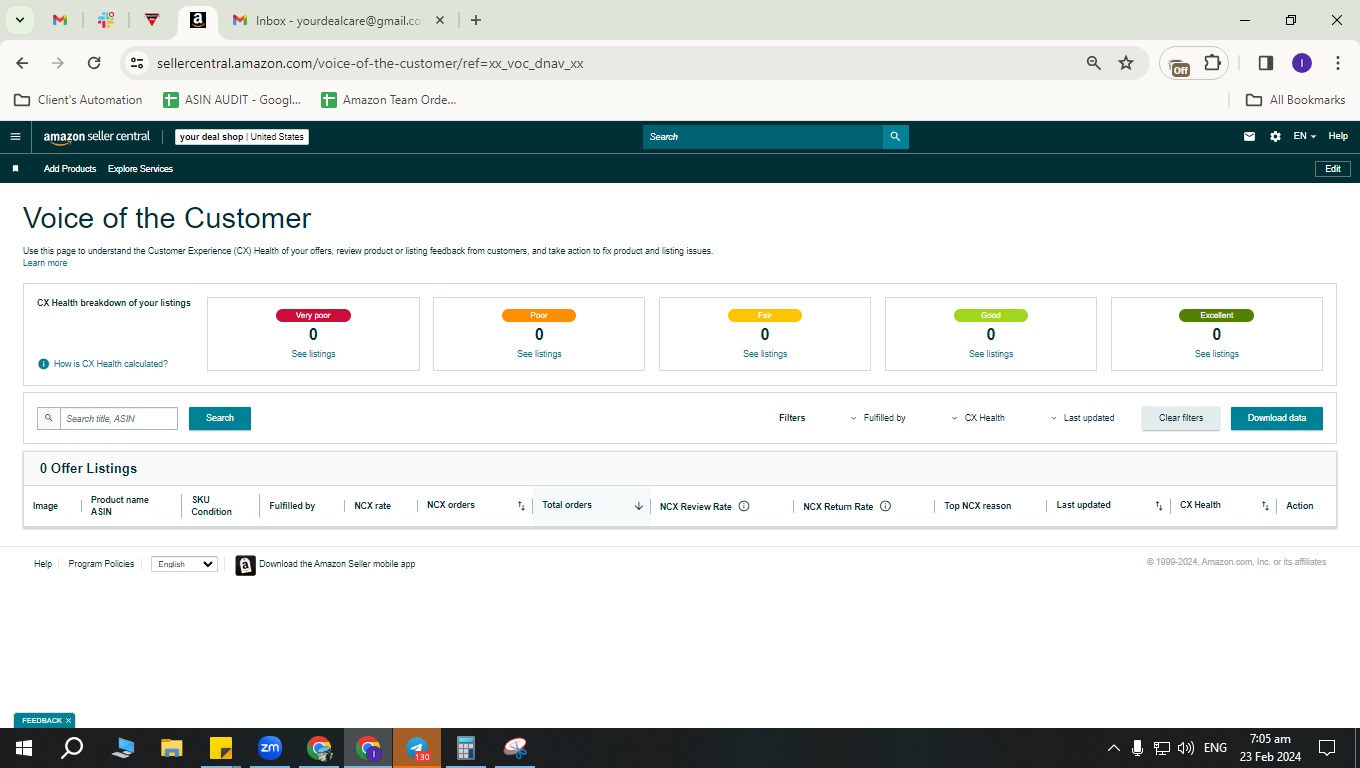Open File Explorer from the taskbar
The height and width of the screenshot is (768, 1360).
(172, 748)
